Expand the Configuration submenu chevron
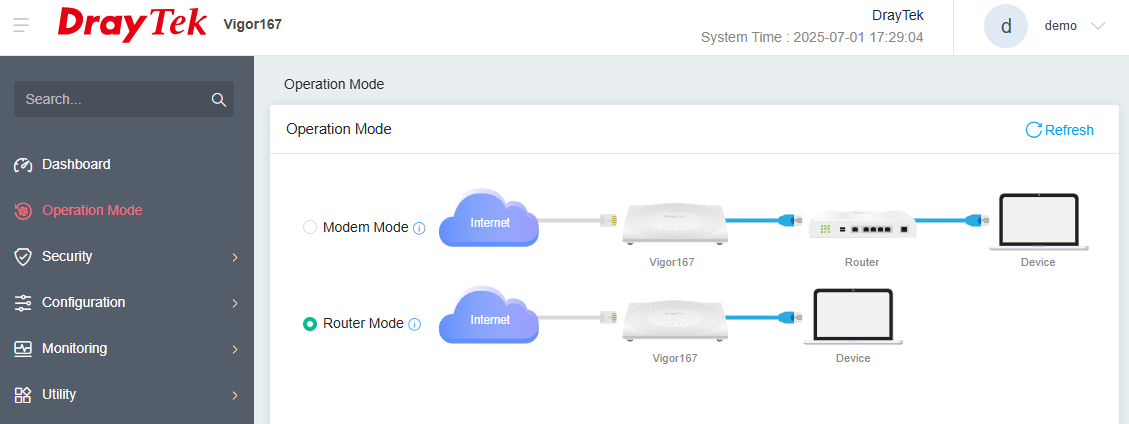This screenshot has width=1129, height=424. click(x=235, y=303)
